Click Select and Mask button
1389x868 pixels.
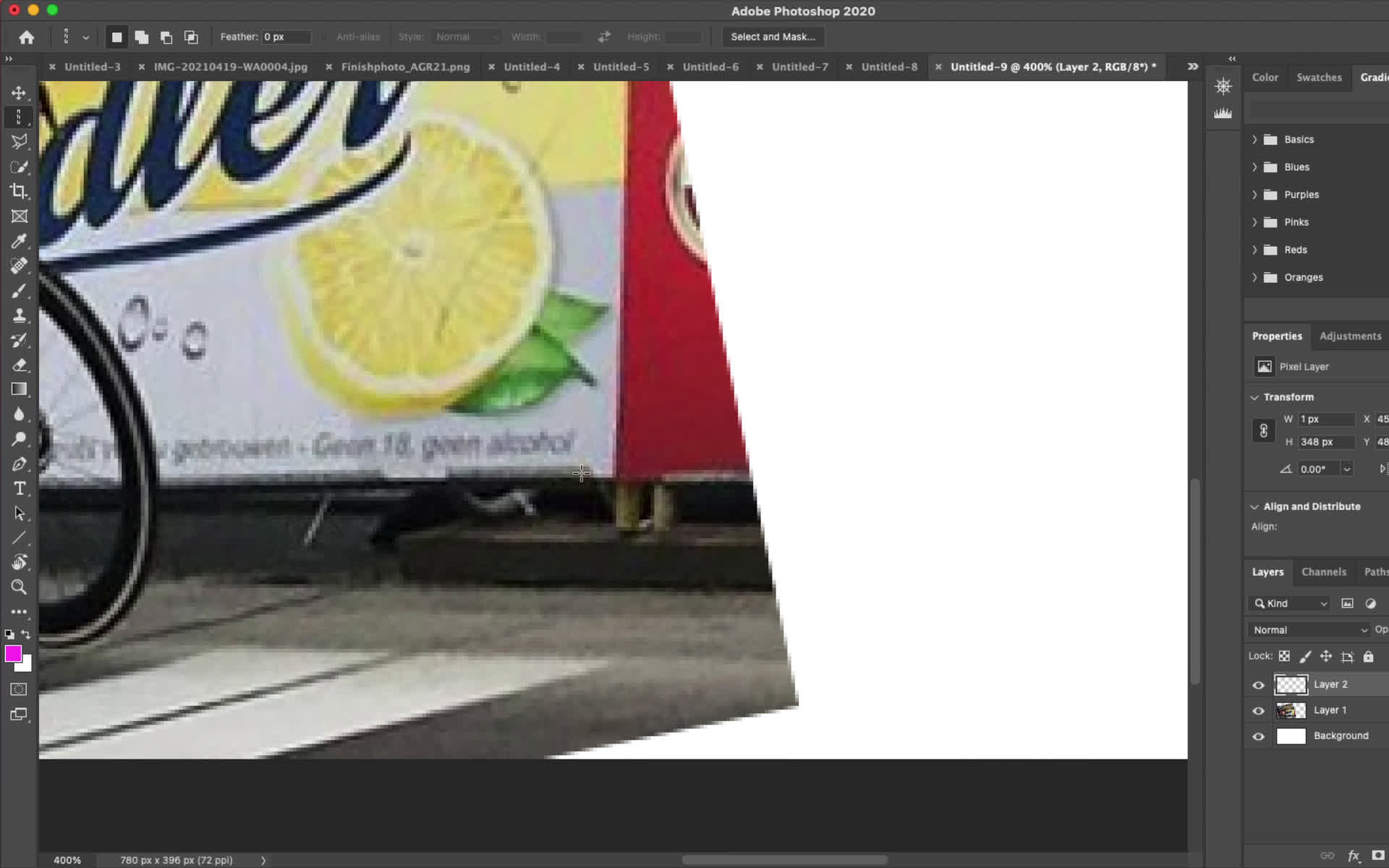(x=773, y=37)
